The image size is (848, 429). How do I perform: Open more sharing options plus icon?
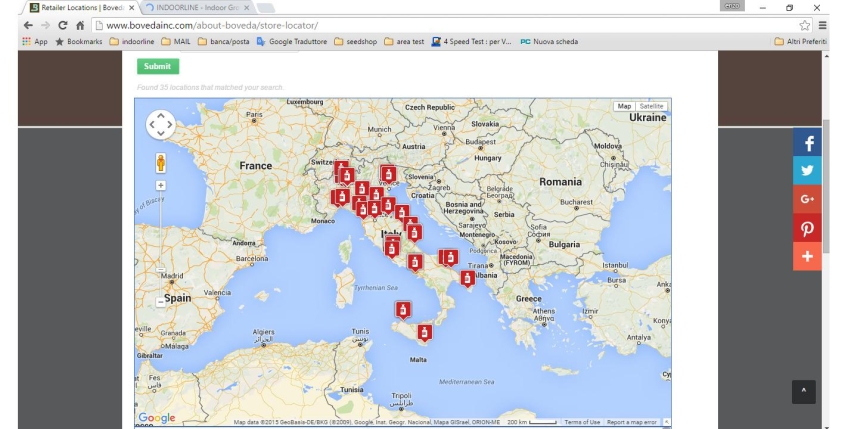click(x=807, y=256)
